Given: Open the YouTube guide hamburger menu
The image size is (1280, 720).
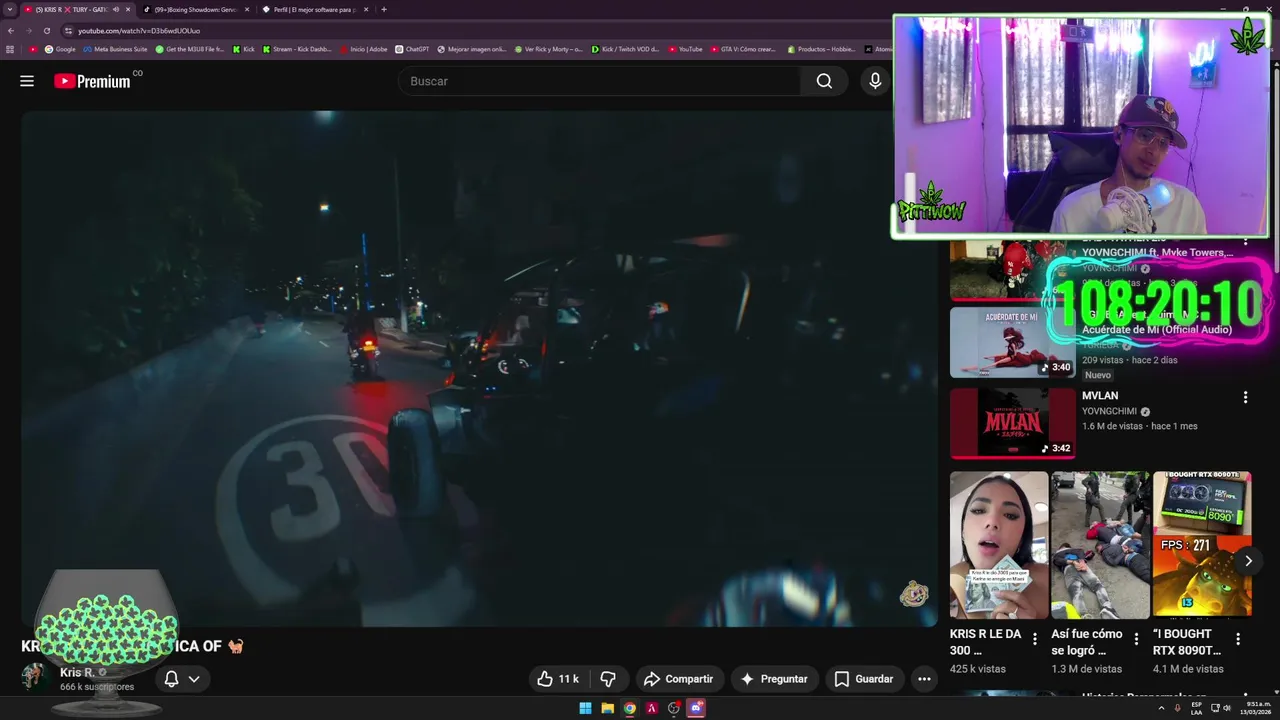Looking at the screenshot, I should tap(27, 81).
